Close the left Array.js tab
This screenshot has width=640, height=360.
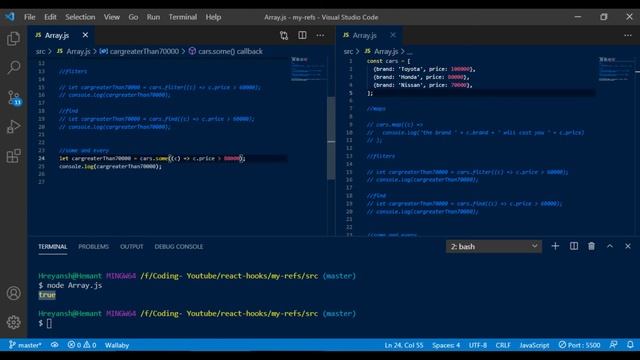pos(85,35)
